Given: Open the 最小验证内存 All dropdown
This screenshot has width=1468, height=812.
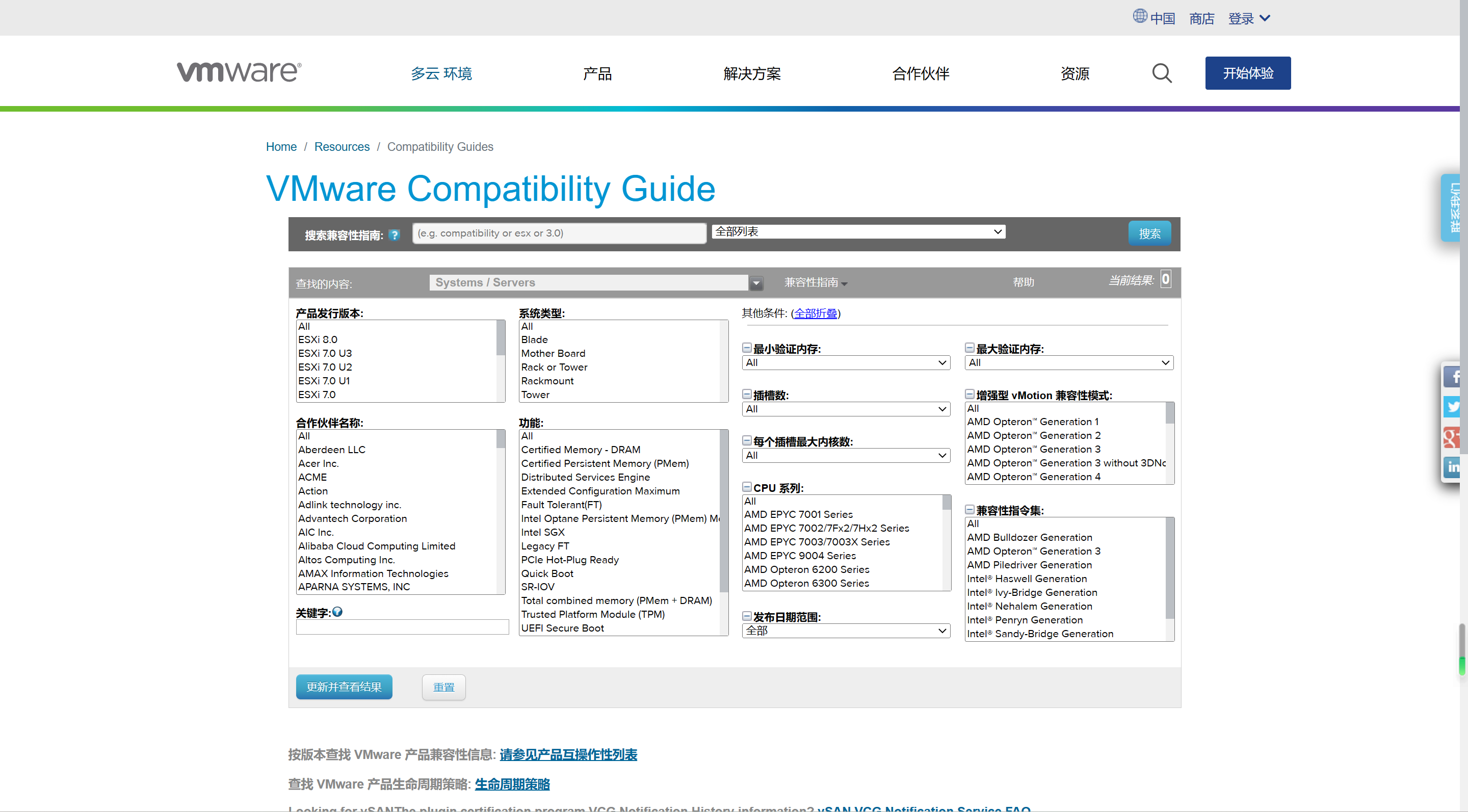Looking at the screenshot, I should click(x=846, y=362).
